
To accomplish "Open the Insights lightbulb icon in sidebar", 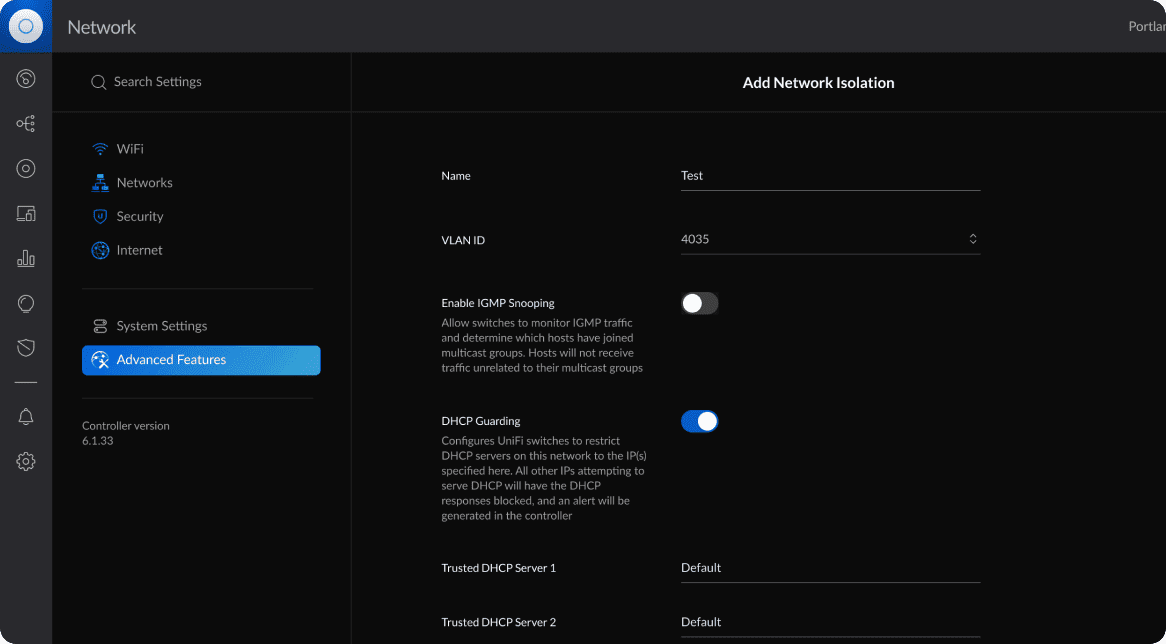I will click(x=26, y=303).
